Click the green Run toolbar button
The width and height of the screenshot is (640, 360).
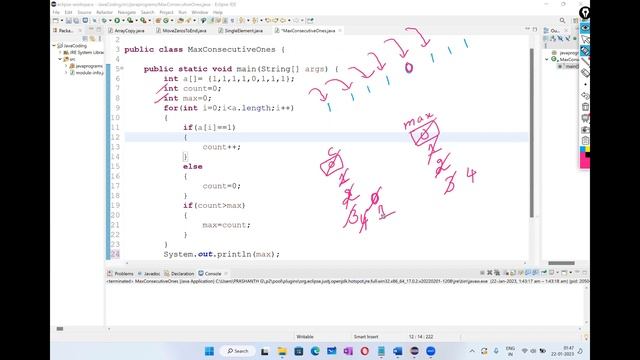click(x=117, y=20)
